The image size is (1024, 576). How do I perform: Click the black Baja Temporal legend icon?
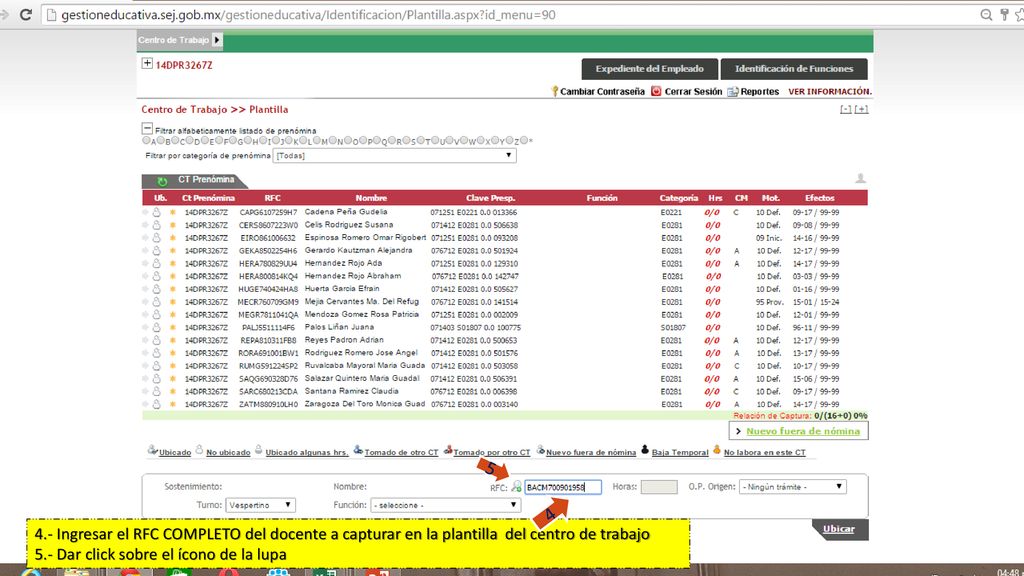click(645, 449)
